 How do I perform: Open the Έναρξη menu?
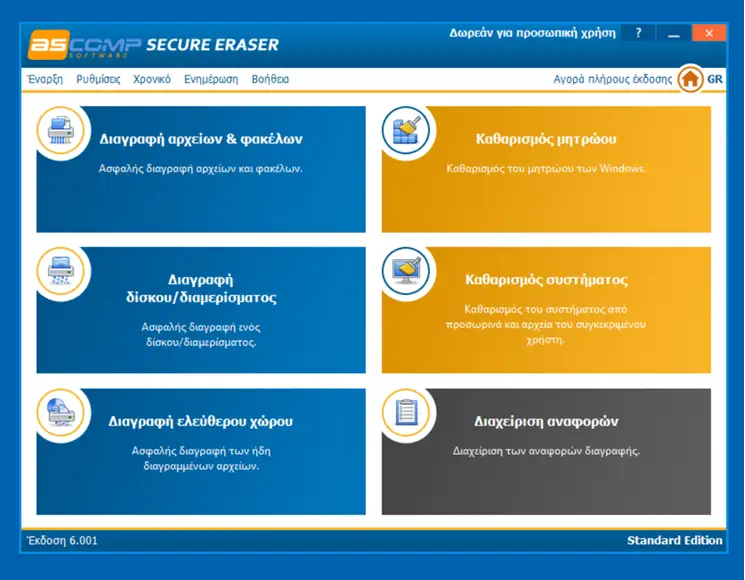tap(45, 79)
